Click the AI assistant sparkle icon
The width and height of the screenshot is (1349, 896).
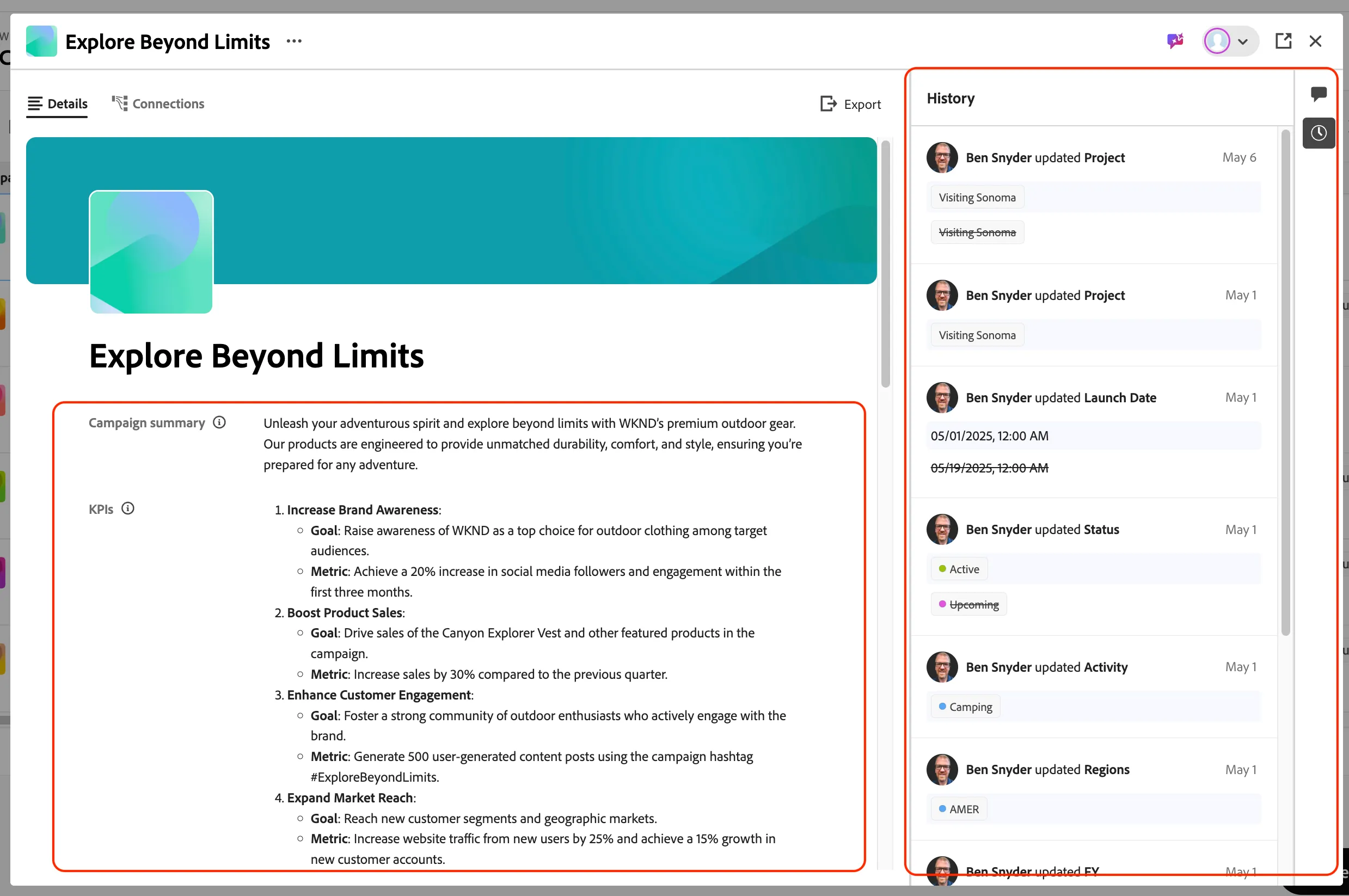pyautogui.click(x=1175, y=41)
